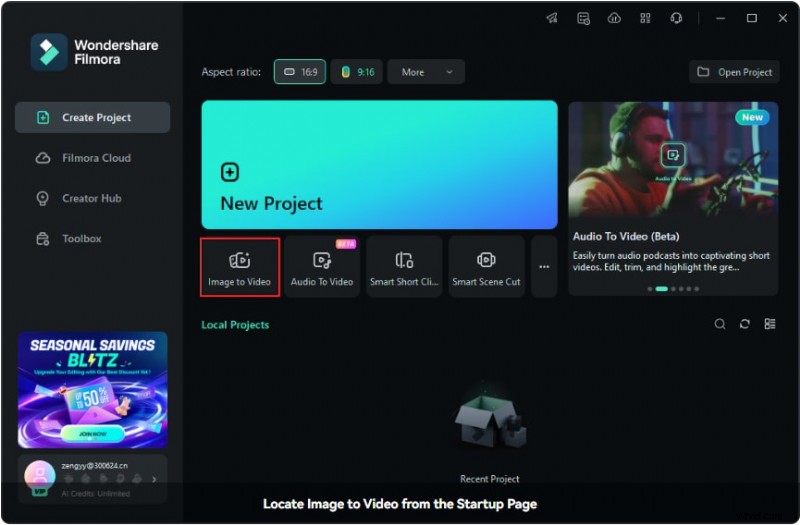Click the Open Project button
This screenshot has width=800, height=525.
click(x=734, y=72)
